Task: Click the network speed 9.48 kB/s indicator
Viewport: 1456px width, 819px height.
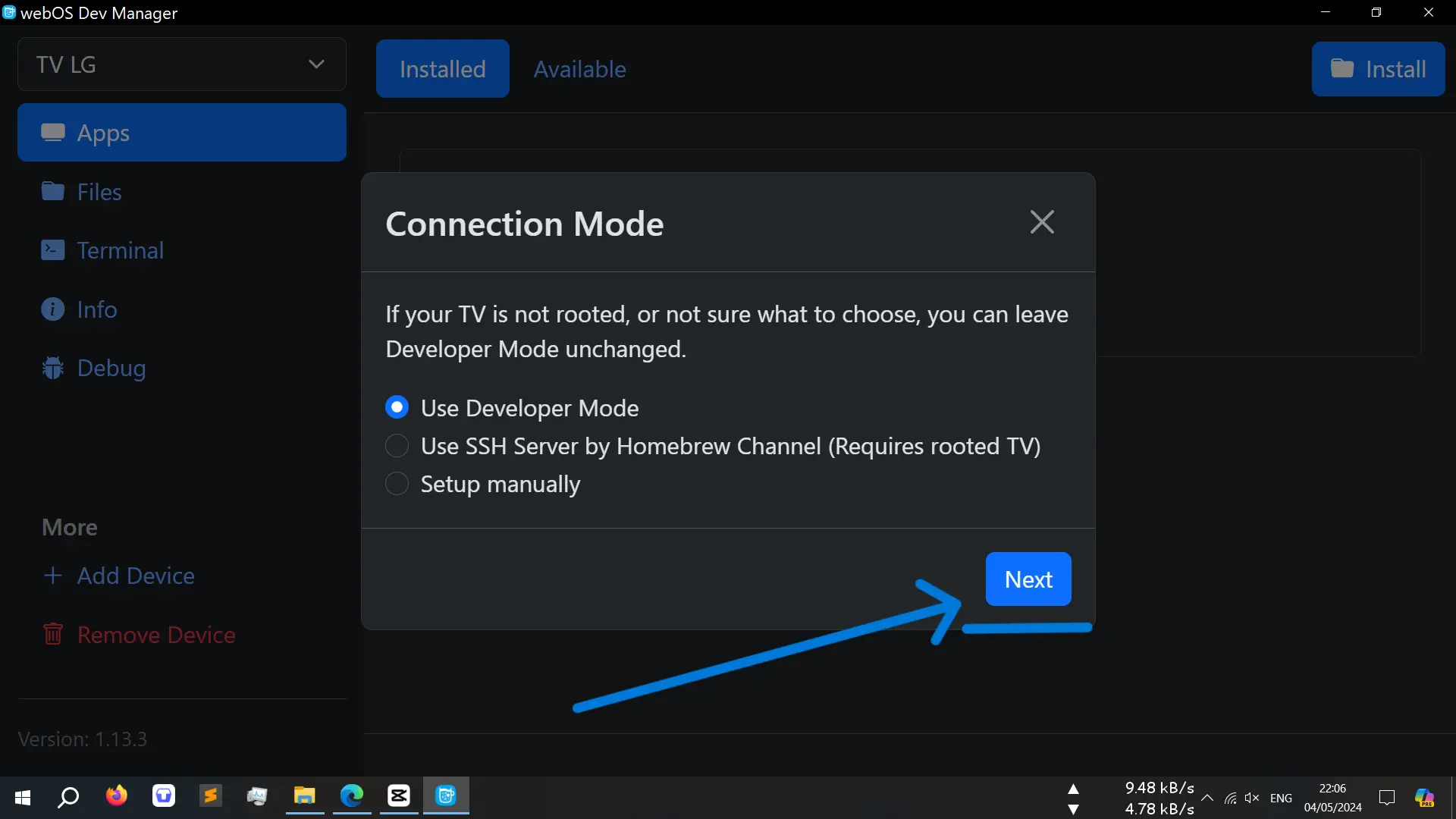Action: pyautogui.click(x=1159, y=788)
